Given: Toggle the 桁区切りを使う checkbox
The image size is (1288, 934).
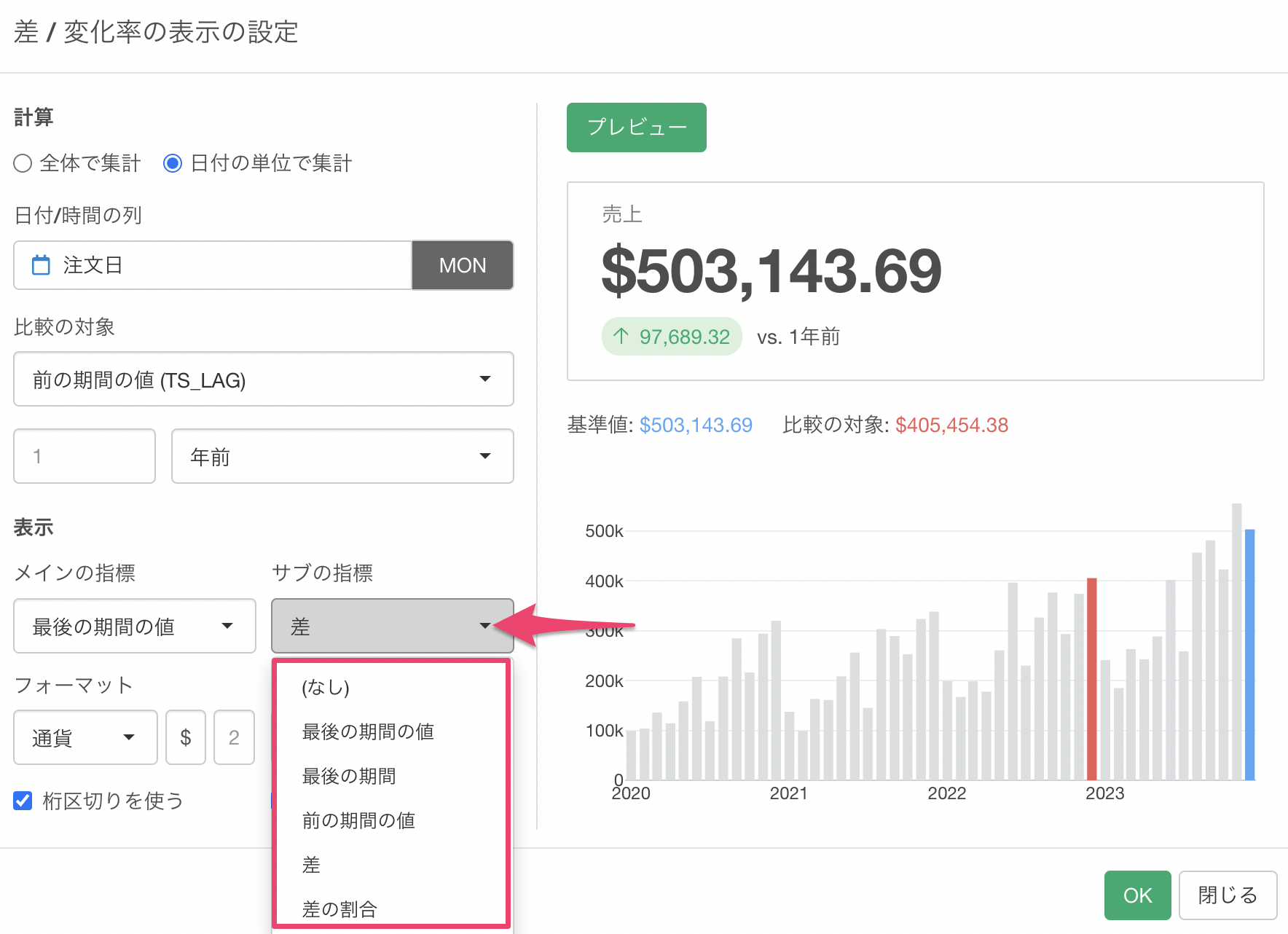Looking at the screenshot, I should coord(23,801).
